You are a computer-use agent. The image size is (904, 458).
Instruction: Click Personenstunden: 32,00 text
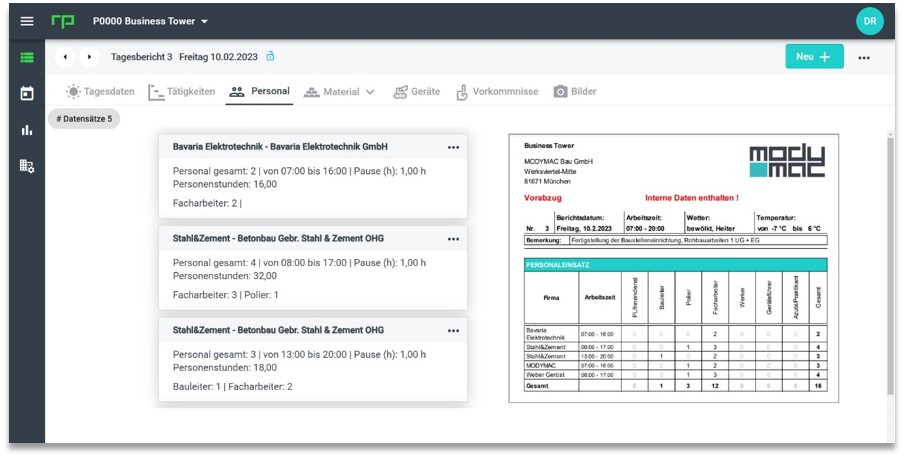coord(225,276)
